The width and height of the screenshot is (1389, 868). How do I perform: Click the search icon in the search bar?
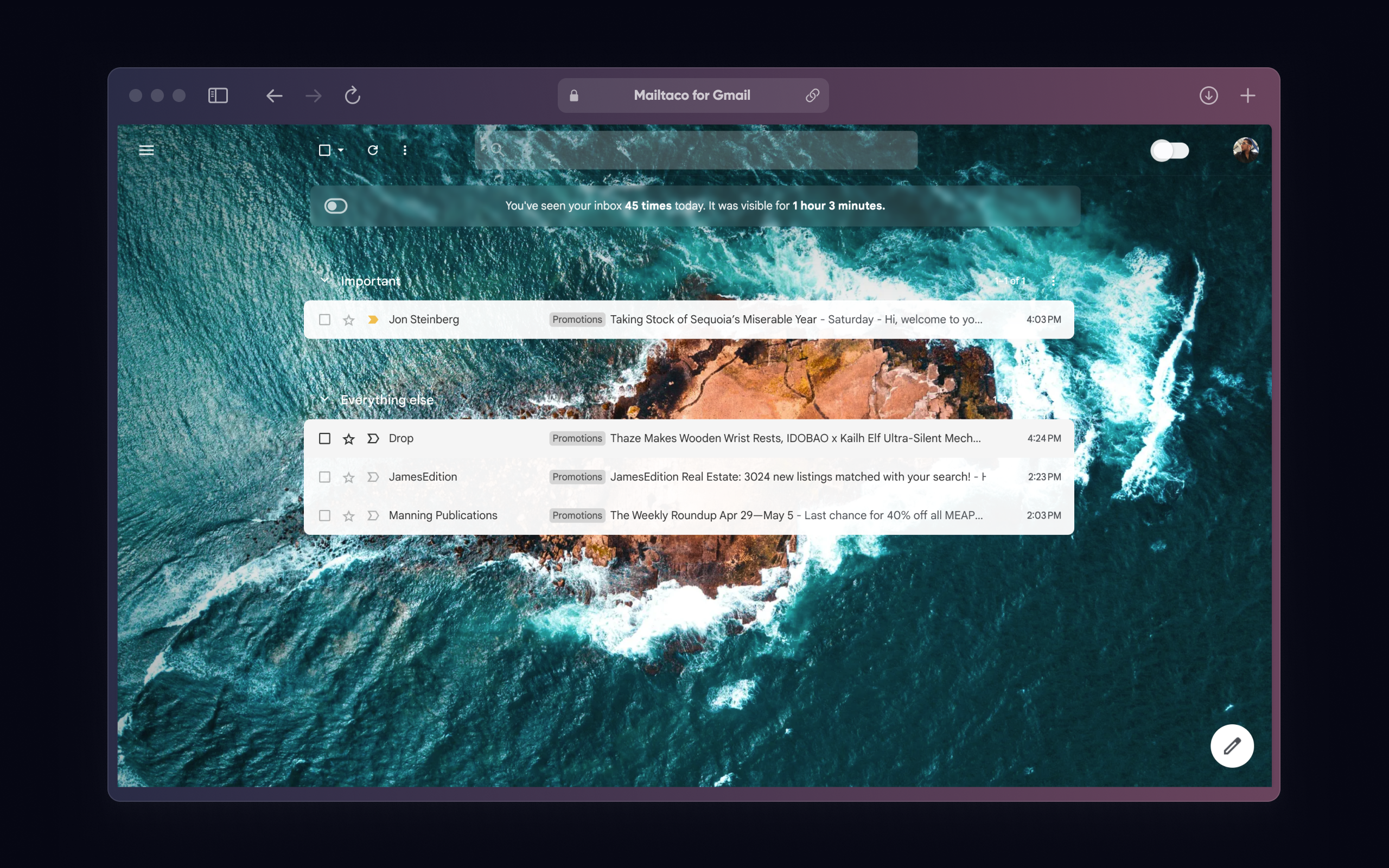coord(496,150)
